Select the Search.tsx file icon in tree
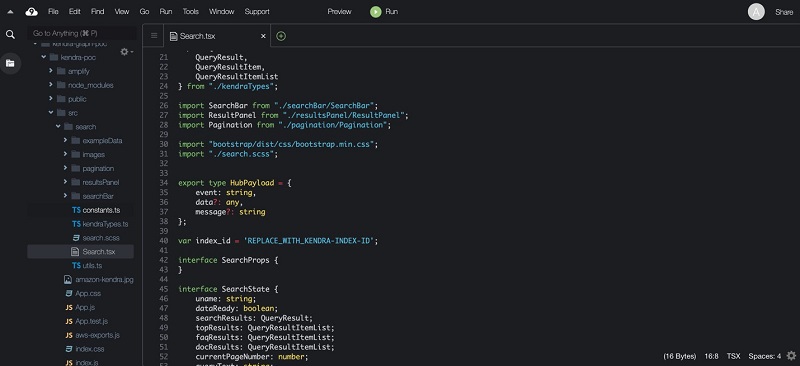 [x=75, y=251]
